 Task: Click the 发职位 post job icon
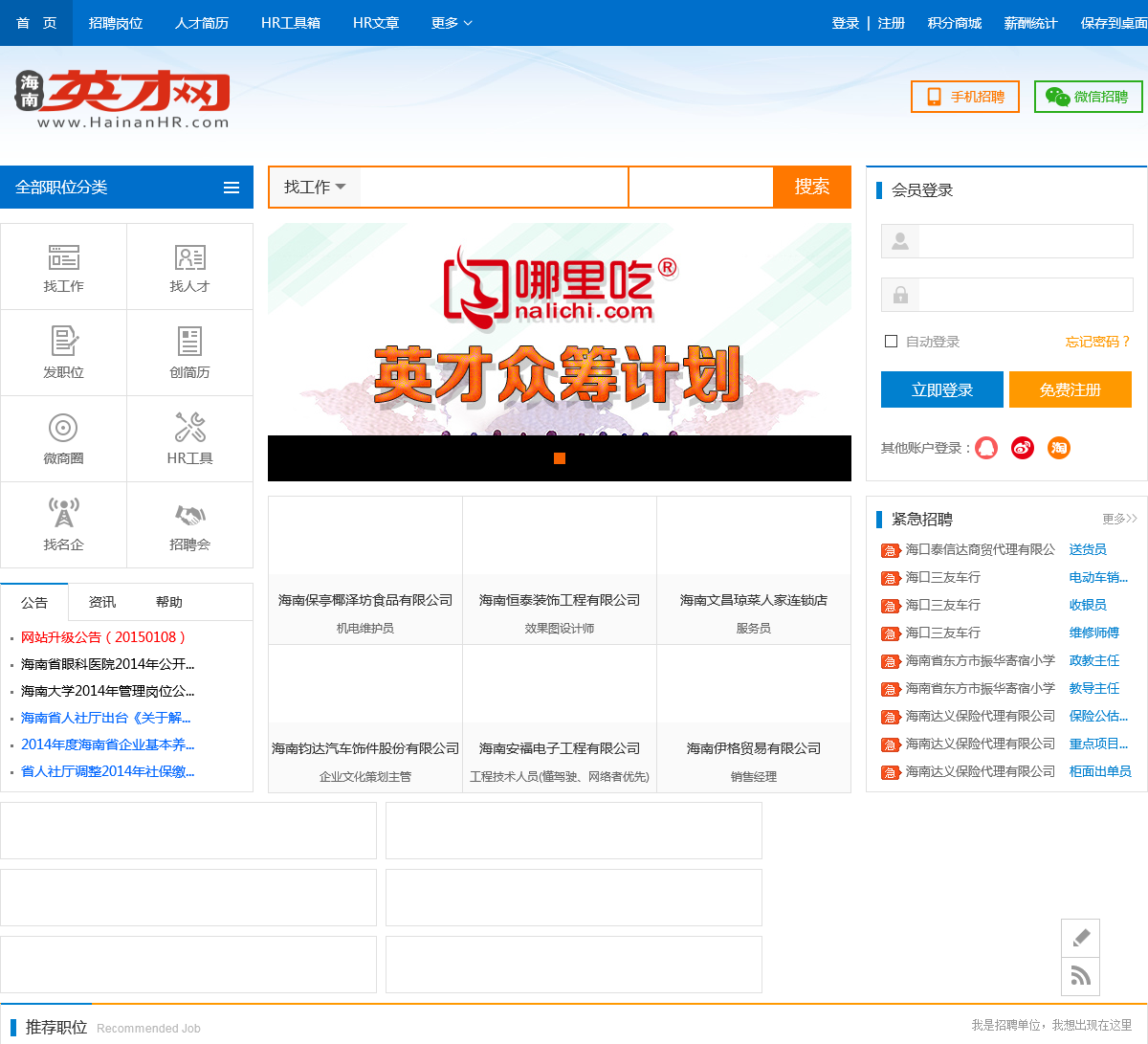click(x=64, y=342)
